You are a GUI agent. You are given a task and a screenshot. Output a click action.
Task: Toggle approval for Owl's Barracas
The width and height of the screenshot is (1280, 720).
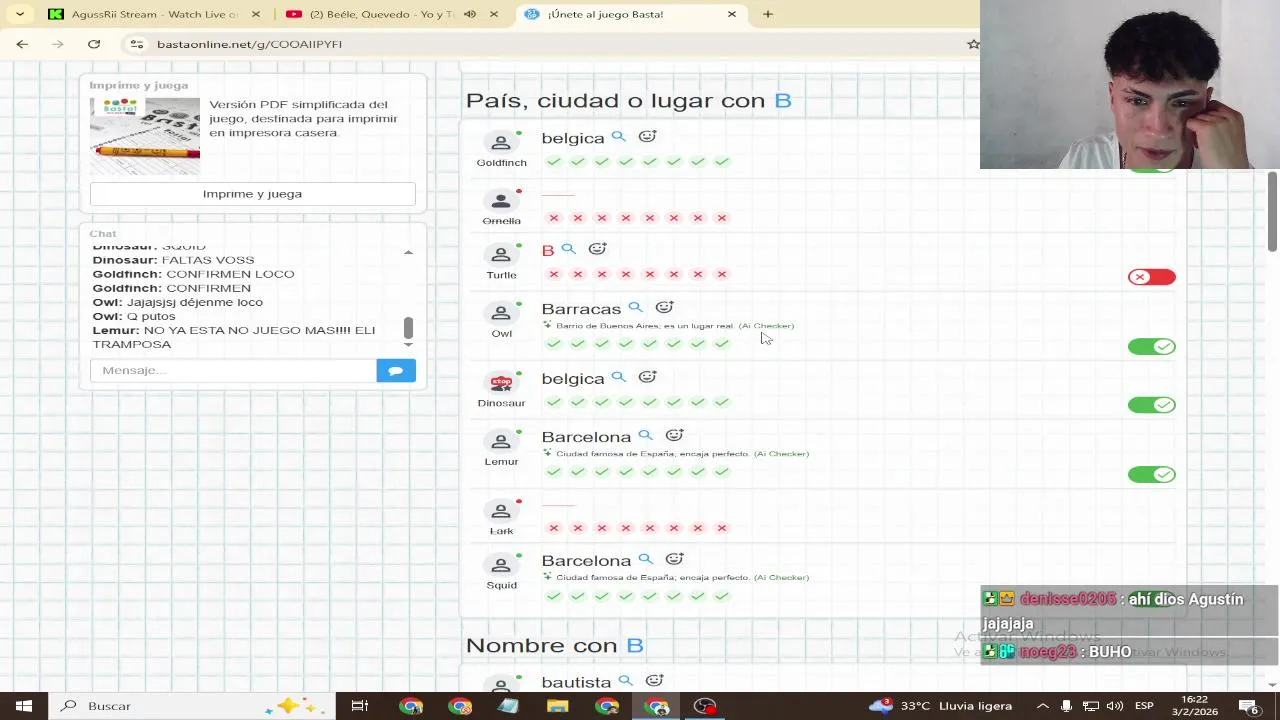(1152, 346)
